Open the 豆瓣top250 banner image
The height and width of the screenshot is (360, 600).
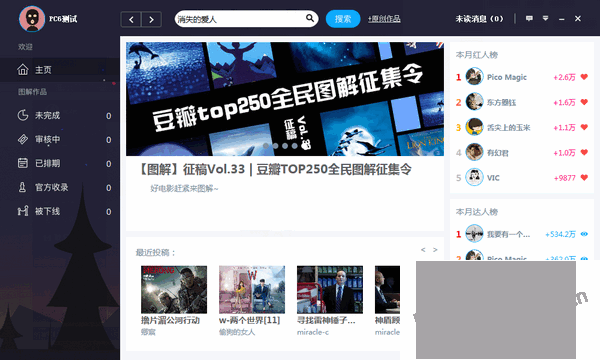[x=285, y=99]
